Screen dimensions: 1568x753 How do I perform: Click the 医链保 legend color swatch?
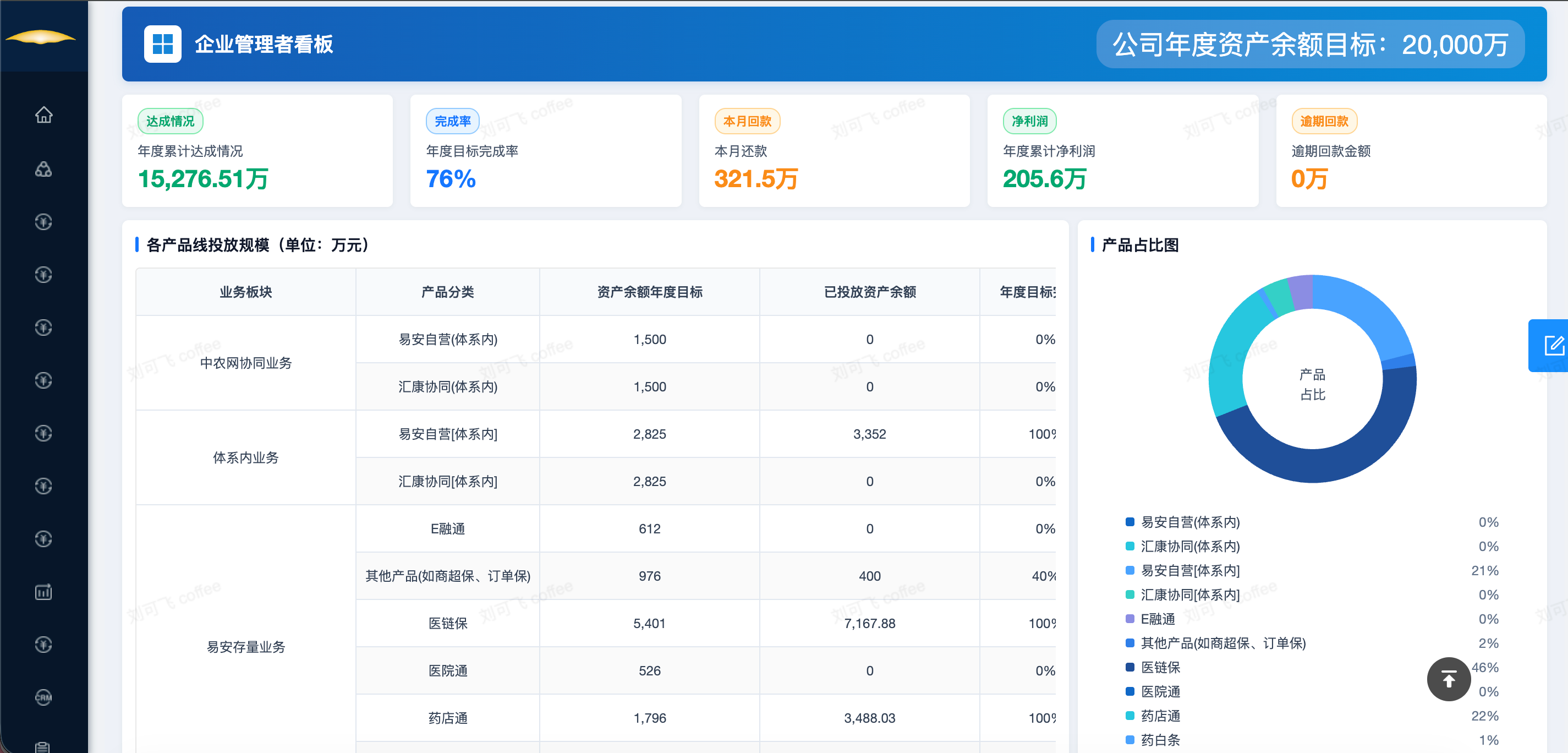pos(1130,667)
